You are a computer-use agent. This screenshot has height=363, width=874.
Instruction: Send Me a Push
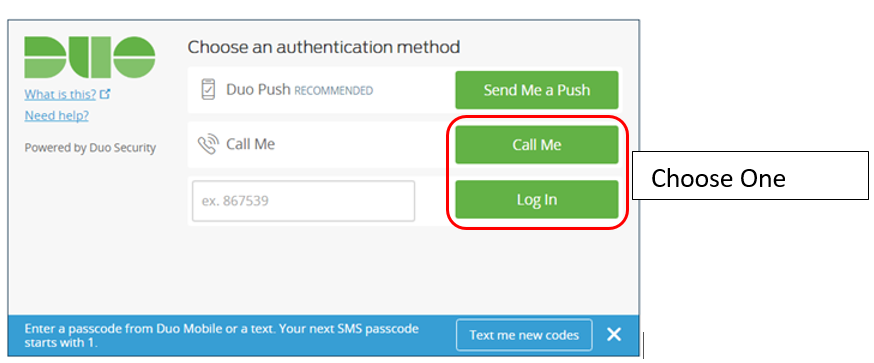537,90
